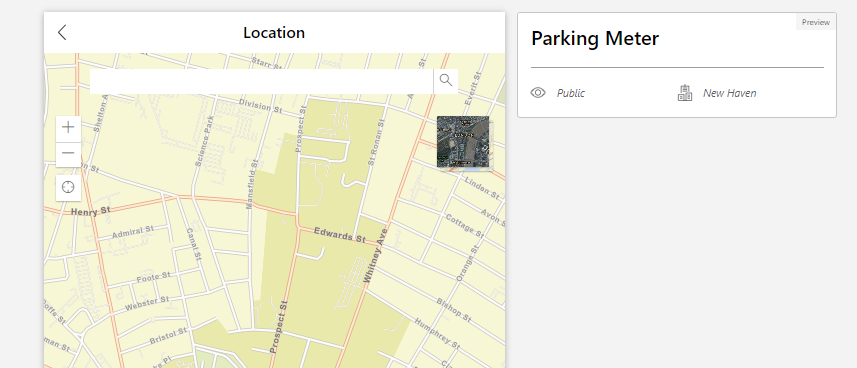Click the Preview badge on the card
This screenshot has width=857, height=368.
[815, 22]
